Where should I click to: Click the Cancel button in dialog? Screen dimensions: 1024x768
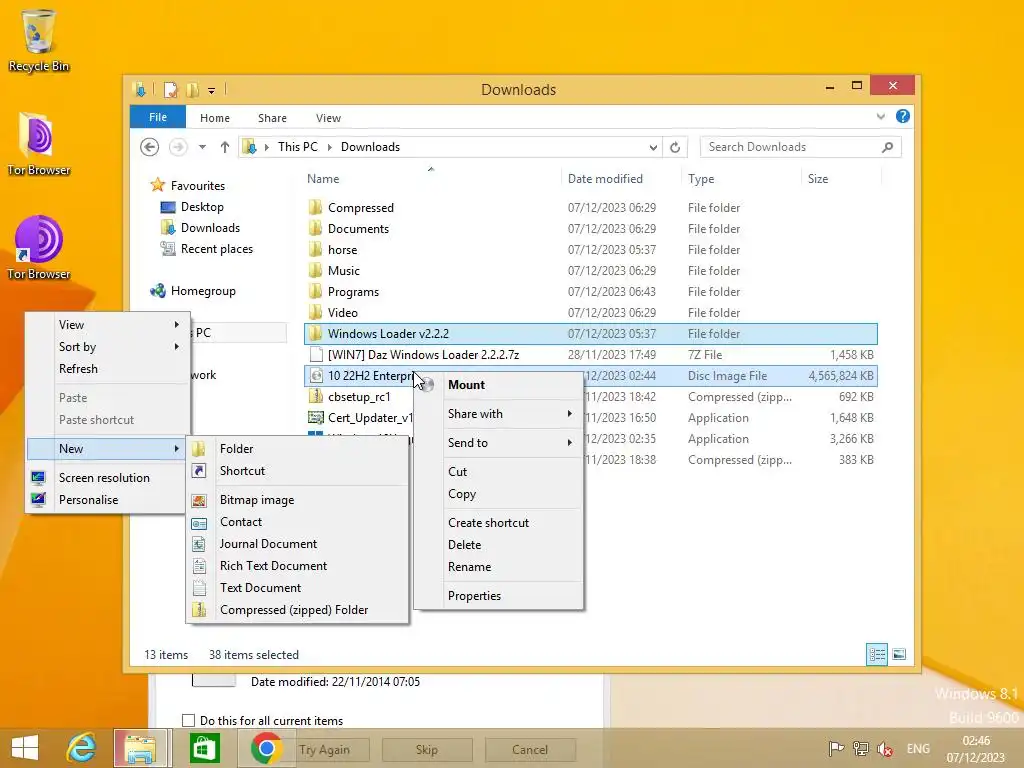pos(530,750)
